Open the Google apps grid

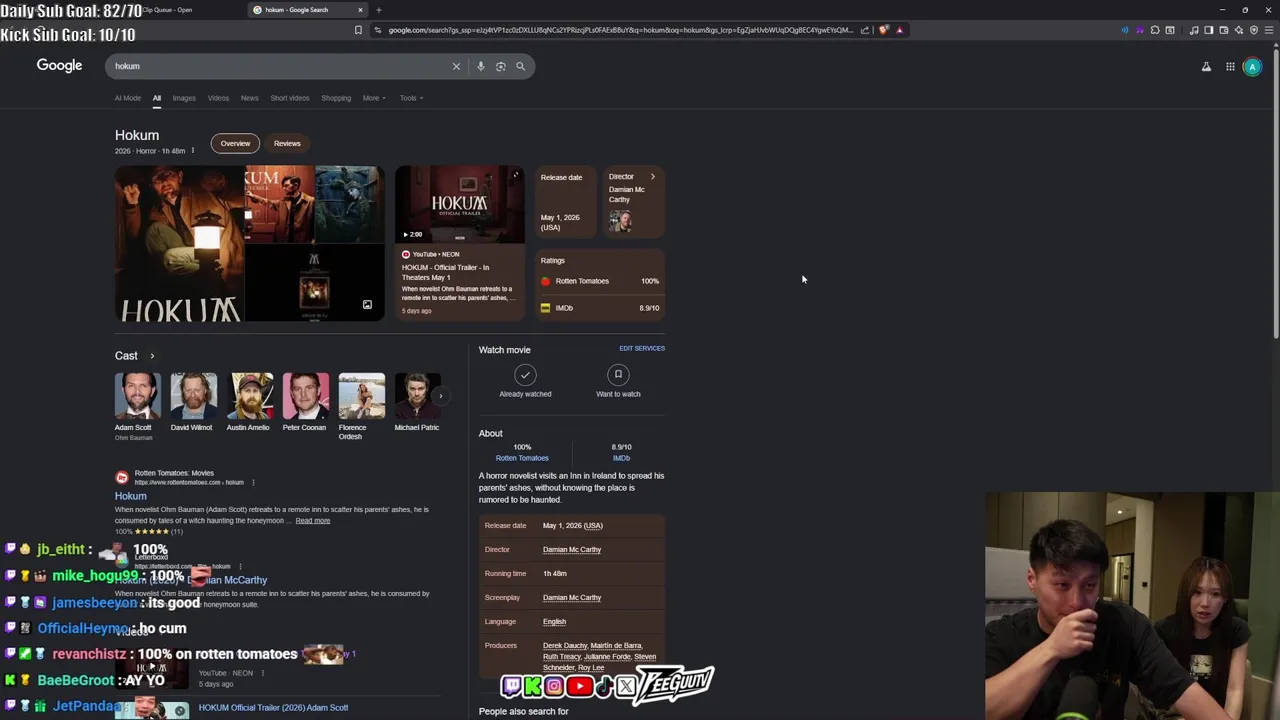(x=1230, y=67)
